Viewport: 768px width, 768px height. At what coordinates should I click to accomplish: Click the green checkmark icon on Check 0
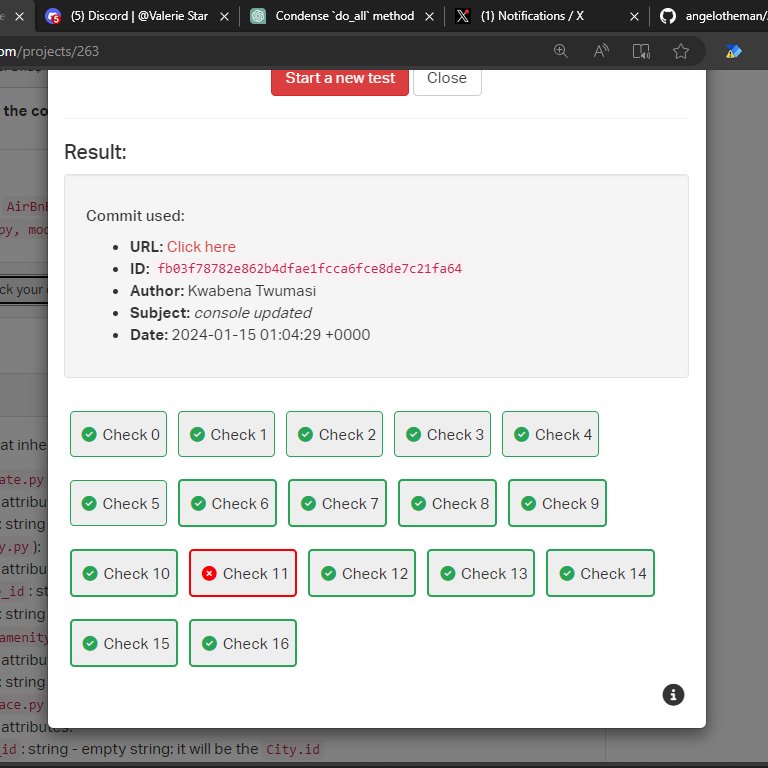89,434
